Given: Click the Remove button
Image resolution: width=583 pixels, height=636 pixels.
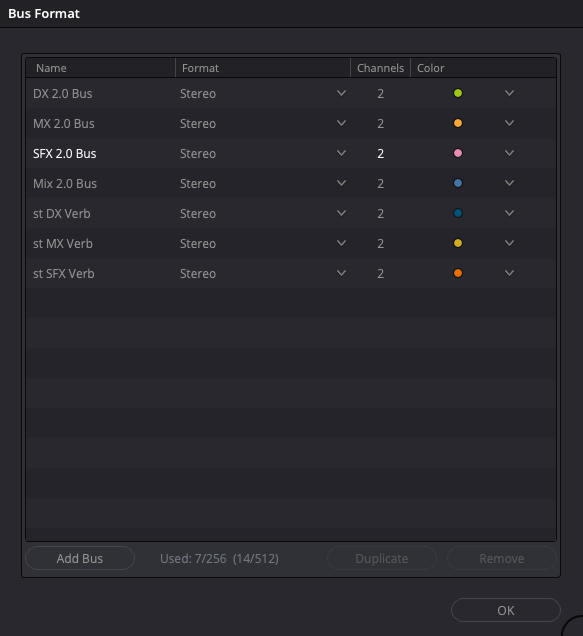Looking at the screenshot, I should [x=501, y=559].
